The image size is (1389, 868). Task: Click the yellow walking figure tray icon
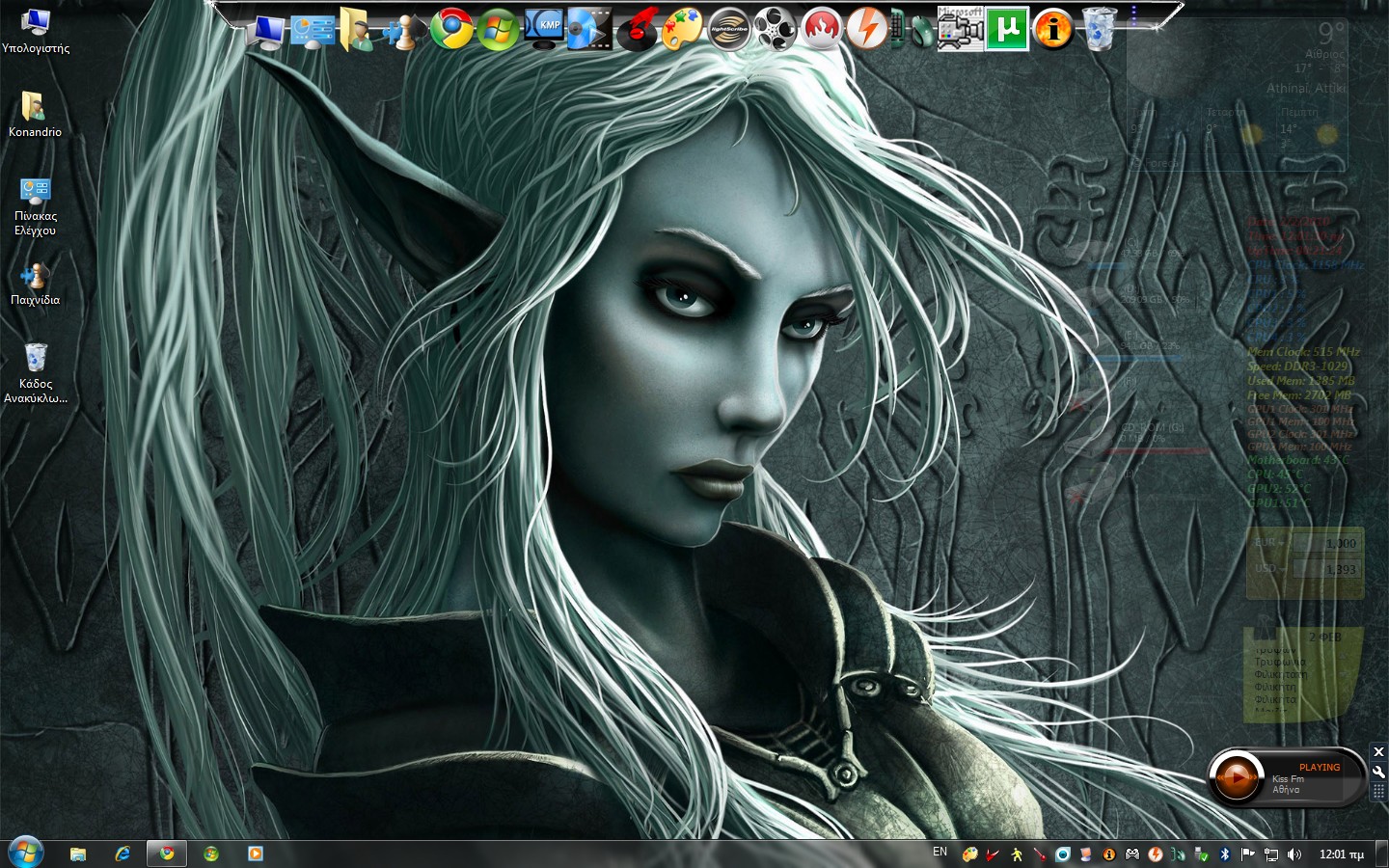[x=1016, y=854]
